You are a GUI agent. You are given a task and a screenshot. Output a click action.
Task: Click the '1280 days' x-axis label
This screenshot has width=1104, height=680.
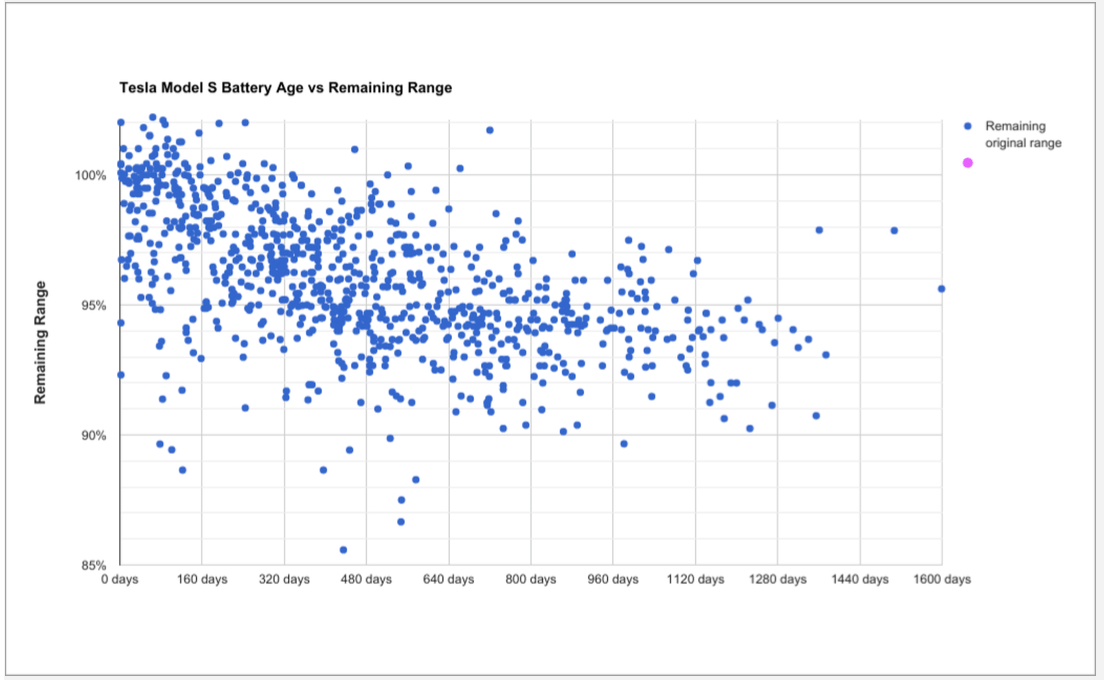[x=778, y=580]
